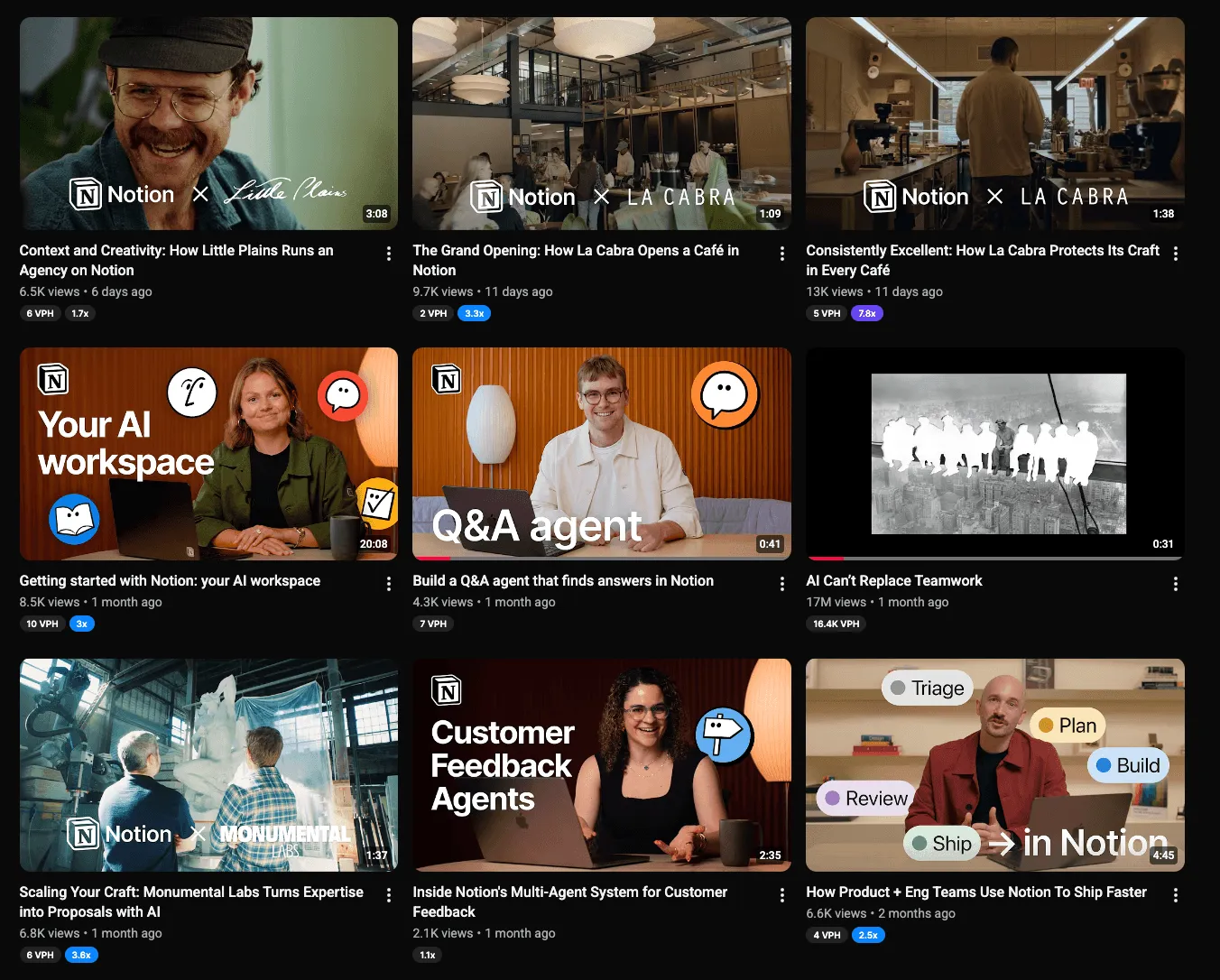The height and width of the screenshot is (980, 1220).
Task: Click the 4:45 duration label
Action: (1163, 855)
